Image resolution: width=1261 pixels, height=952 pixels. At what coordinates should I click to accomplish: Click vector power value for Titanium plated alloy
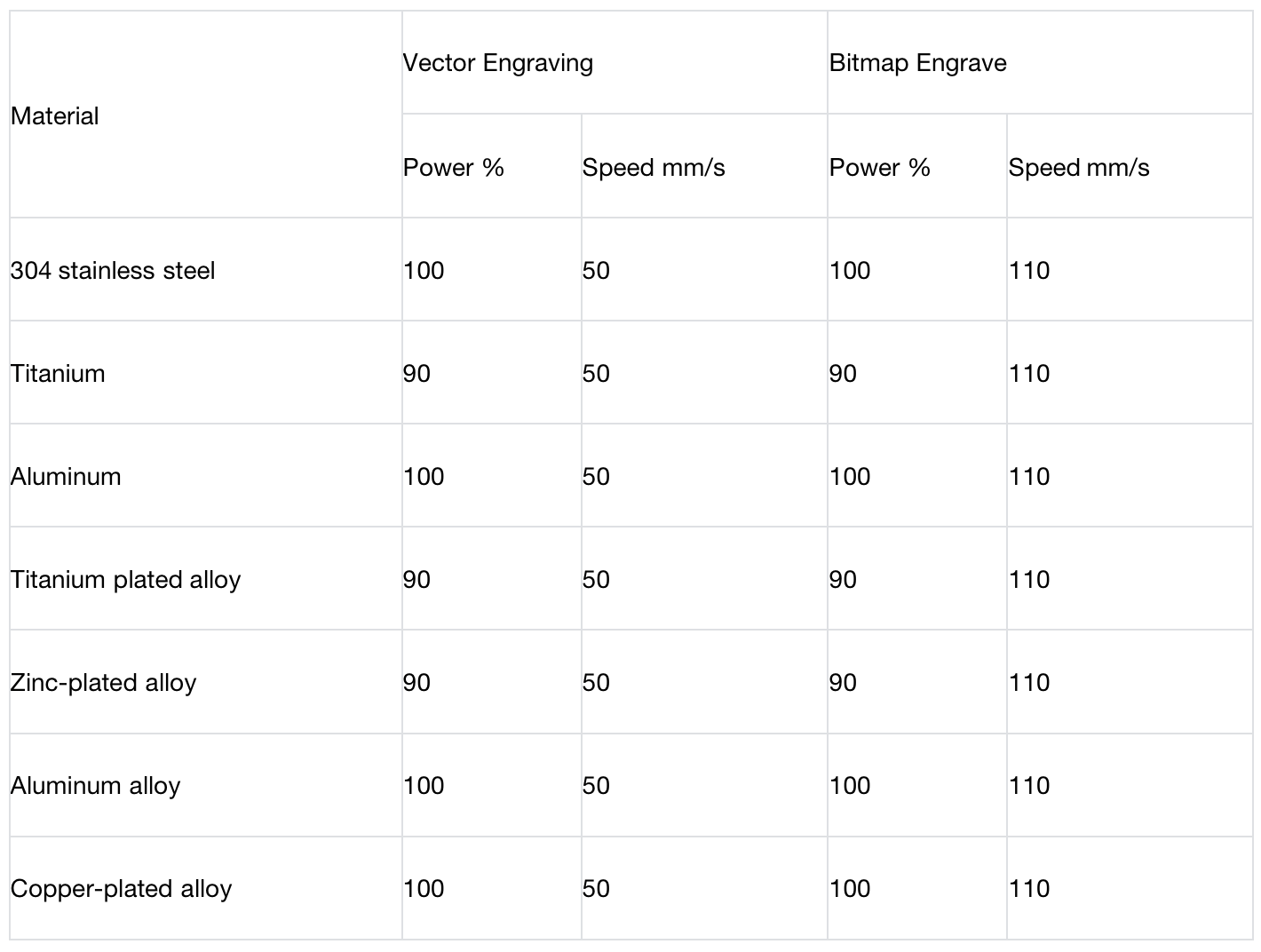(416, 580)
